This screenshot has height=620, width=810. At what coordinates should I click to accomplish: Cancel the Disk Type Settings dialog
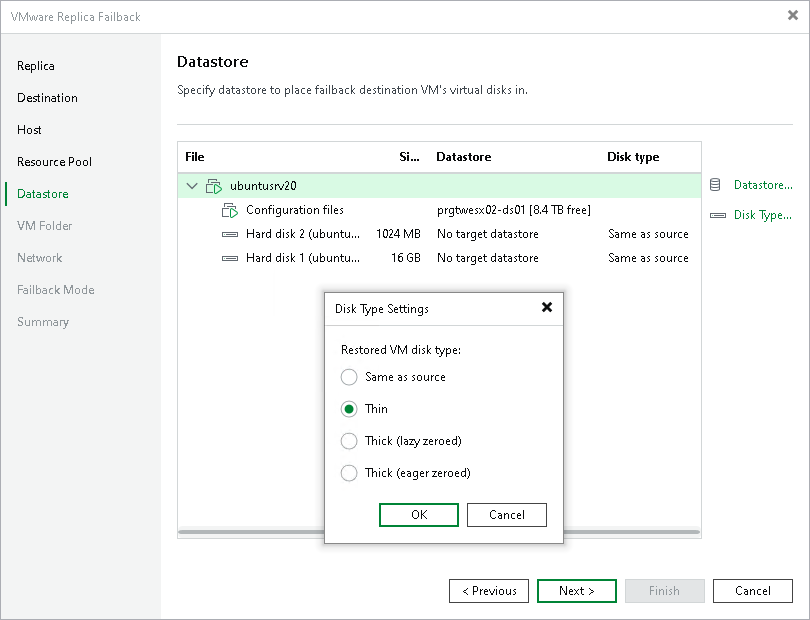coord(507,515)
